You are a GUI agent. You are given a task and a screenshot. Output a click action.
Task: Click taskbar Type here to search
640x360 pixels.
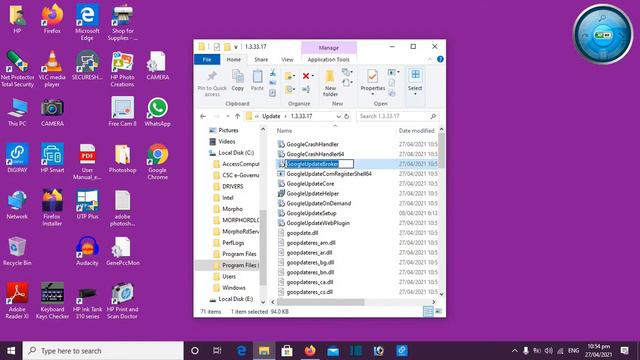click(x=103, y=351)
